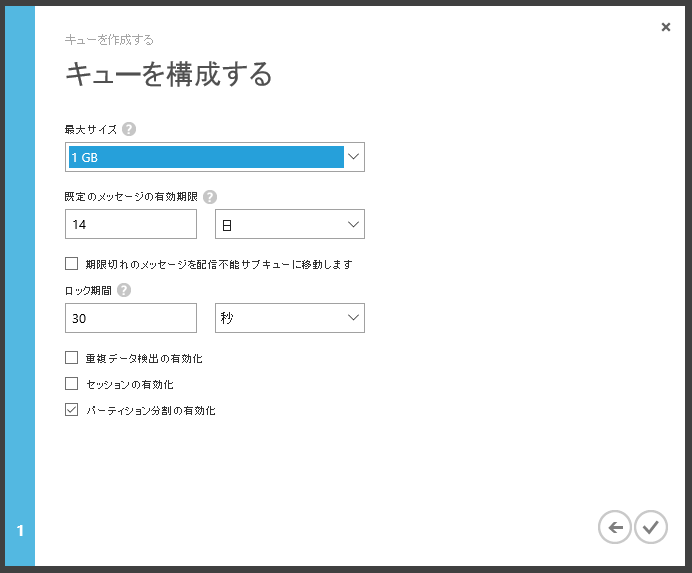This screenshot has height=573, width=692.
Task: Click the 最大サイズ label
Action: point(90,130)
